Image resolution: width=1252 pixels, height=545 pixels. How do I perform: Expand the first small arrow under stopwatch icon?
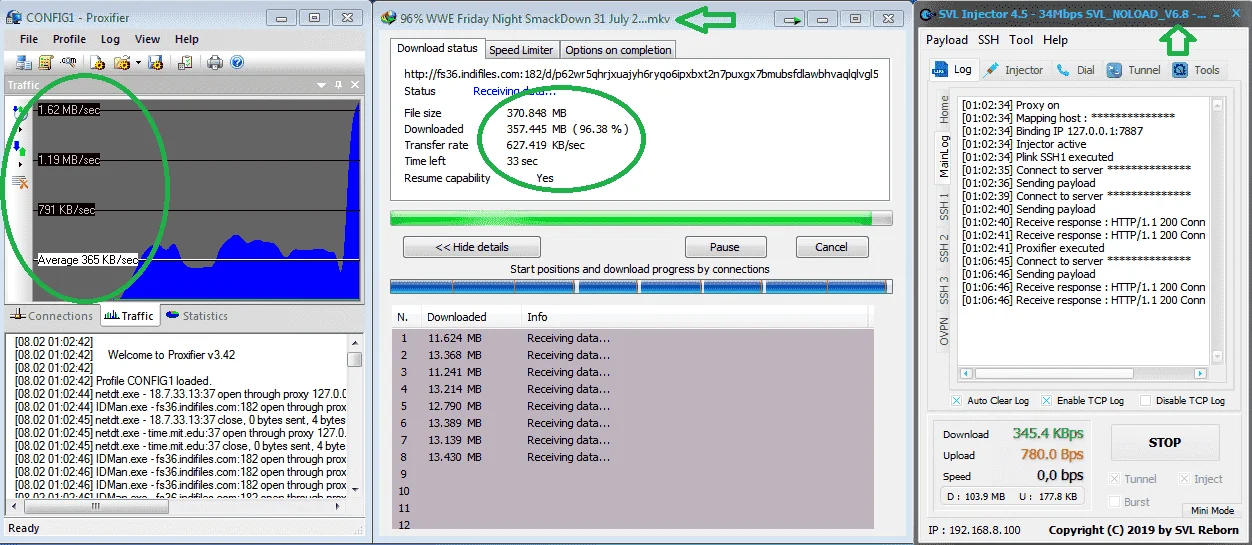pyautogui.click(x=19, y=129)
